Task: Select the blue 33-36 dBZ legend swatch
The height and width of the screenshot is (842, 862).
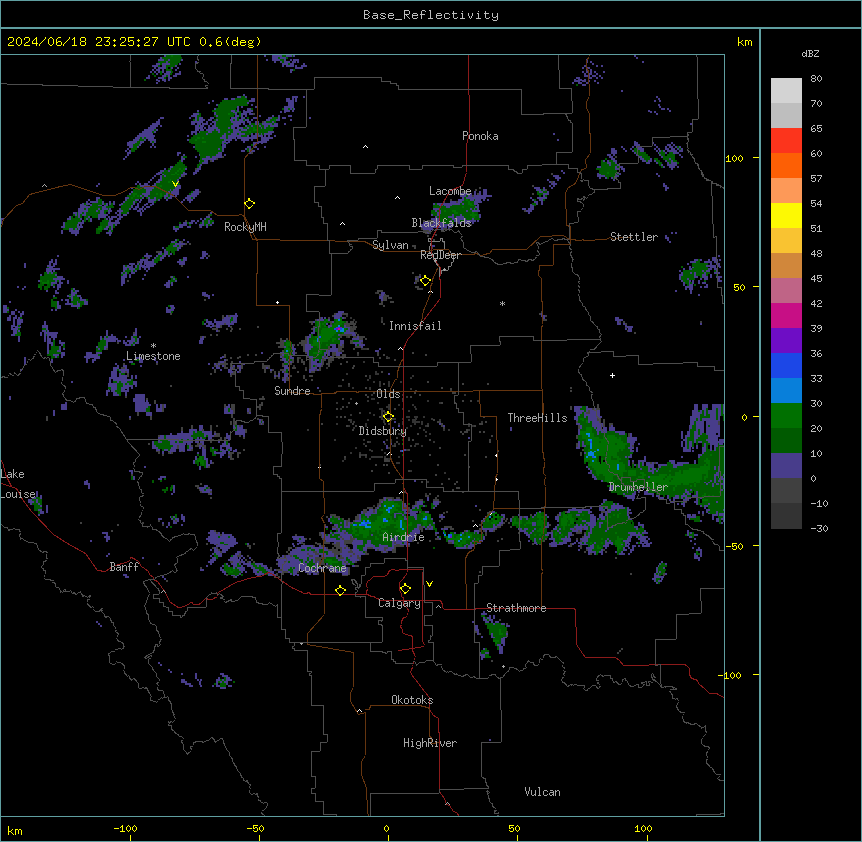Action: click(x=786, y=365)
